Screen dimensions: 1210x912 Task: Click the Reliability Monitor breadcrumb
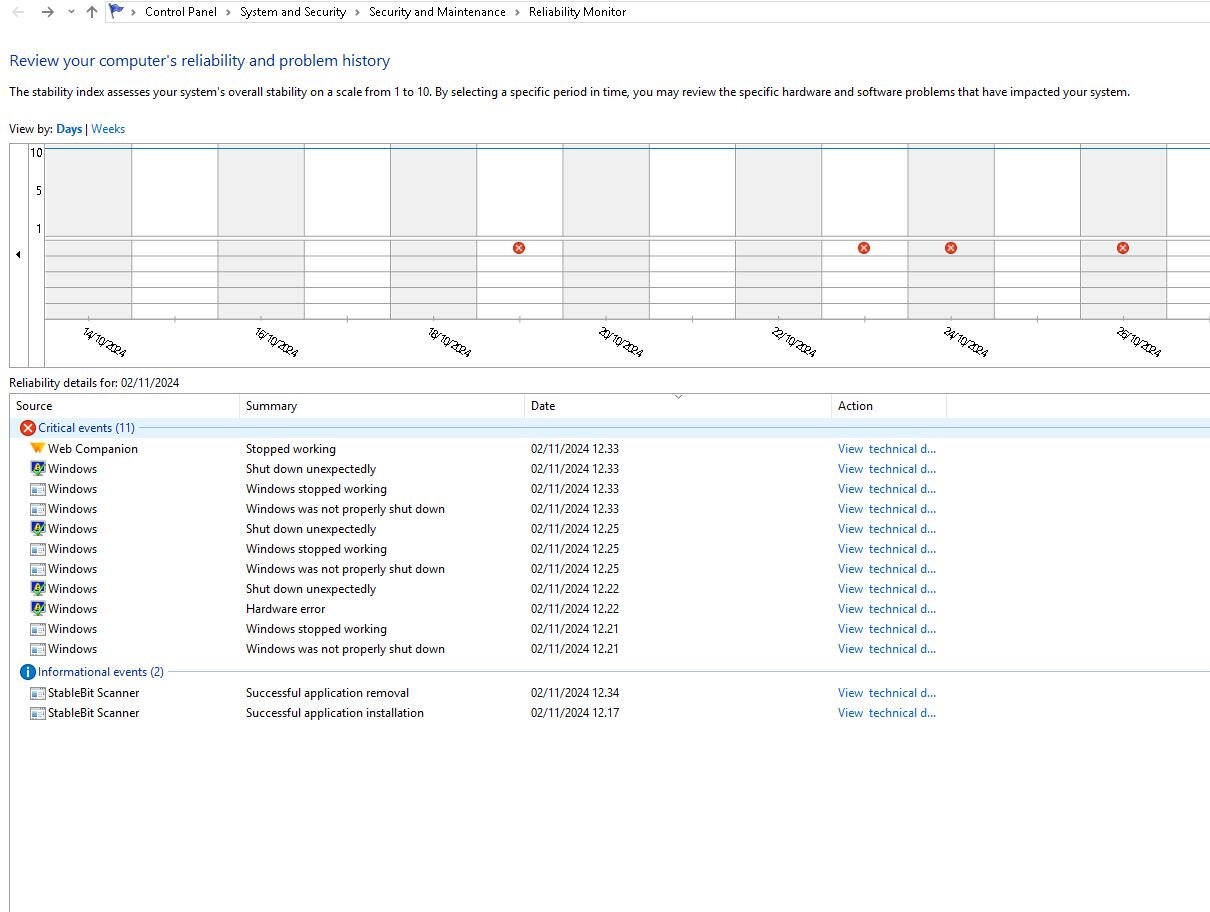coord(578,12)
